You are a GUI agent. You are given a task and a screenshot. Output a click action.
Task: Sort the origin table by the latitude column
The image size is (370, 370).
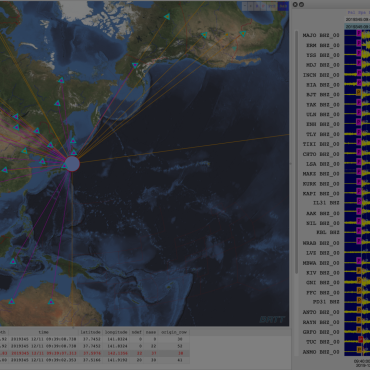(91, 332)
